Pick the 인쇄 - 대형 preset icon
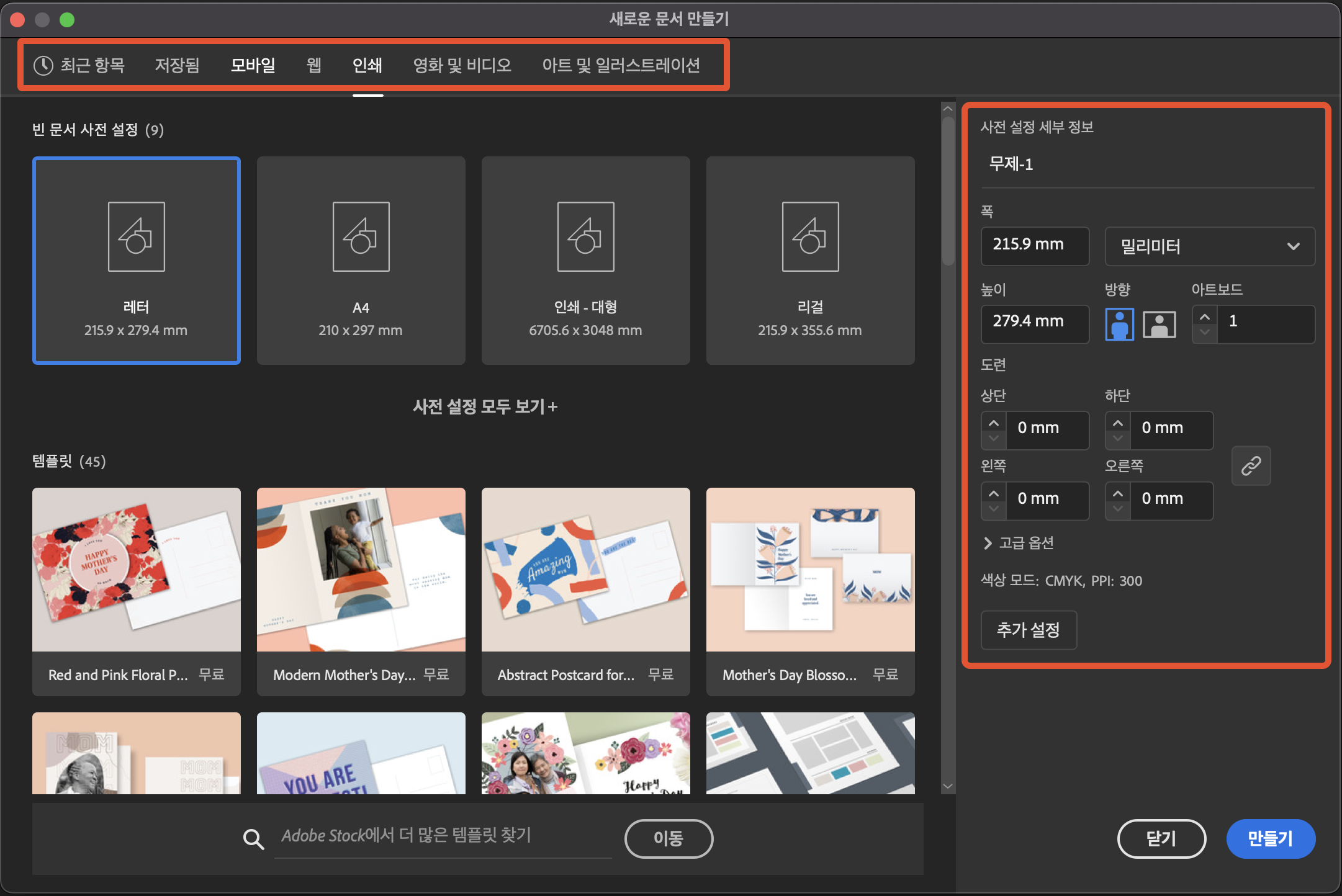Screen dimensions: 1342x896 [585, 236]
